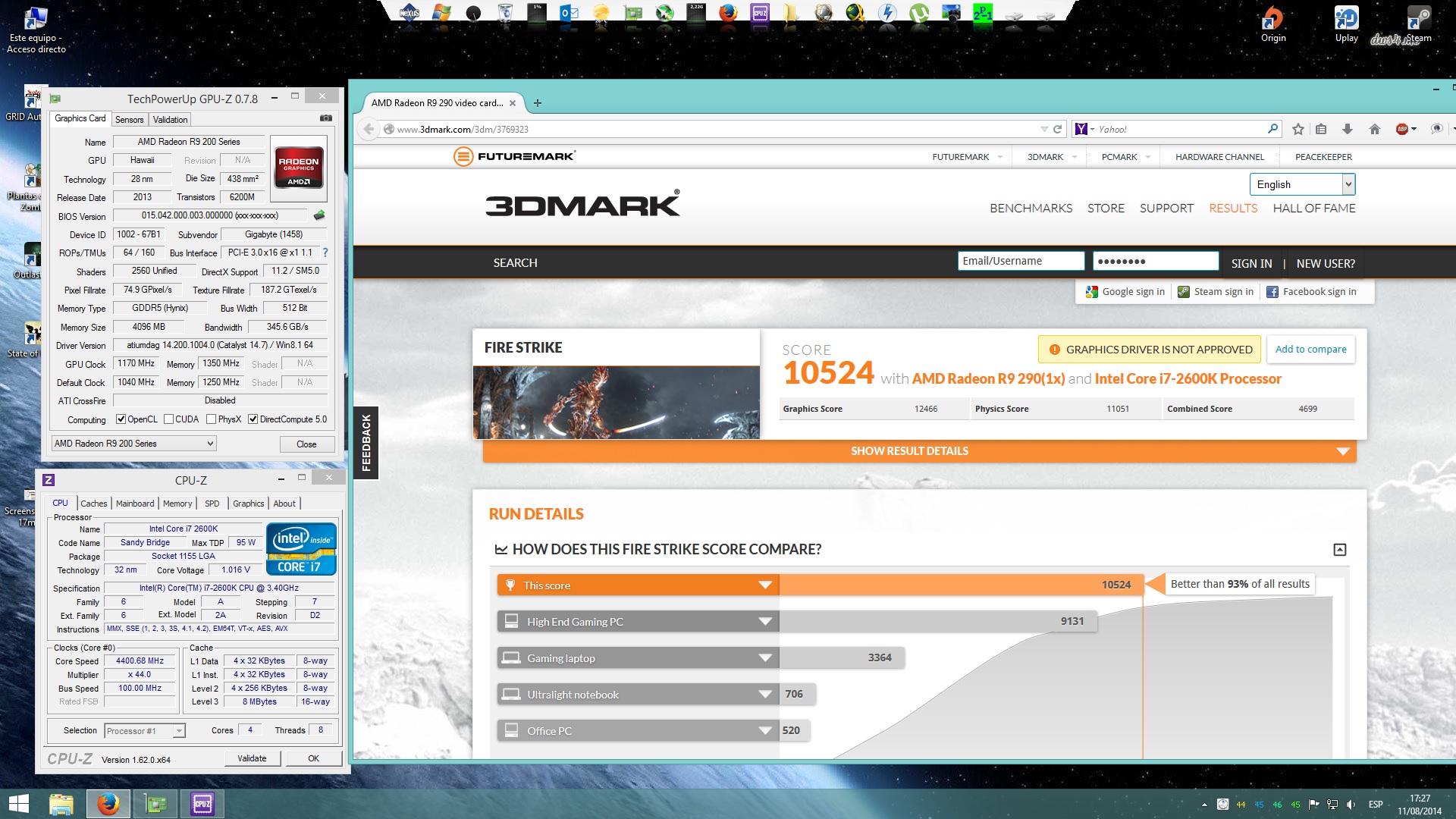This screenshot has width=1456, height=819.
Task: Click the BIOS save chip icon
Action: [319, 215]
